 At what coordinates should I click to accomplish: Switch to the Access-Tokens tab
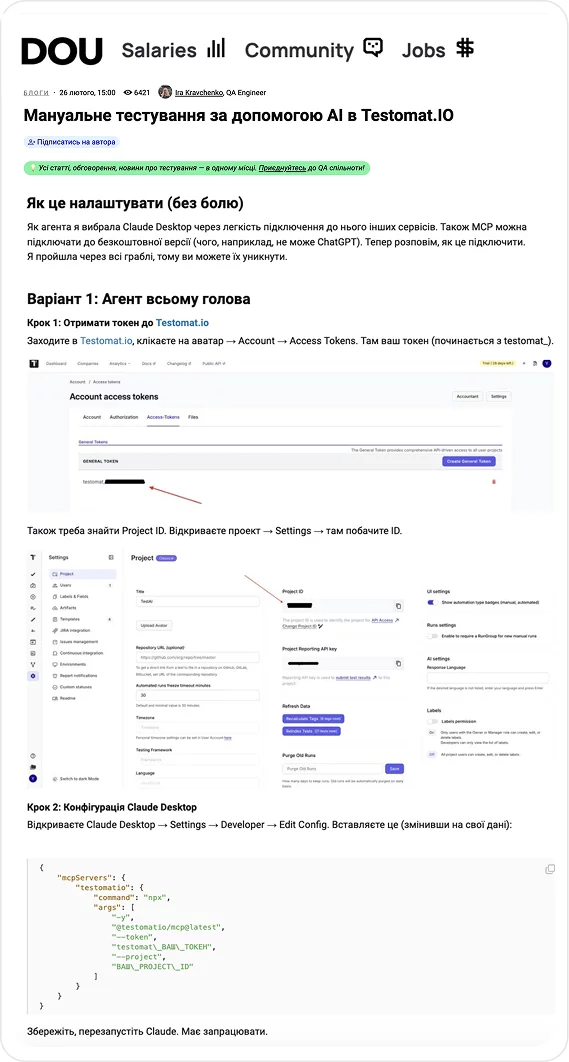pos(163,417)
